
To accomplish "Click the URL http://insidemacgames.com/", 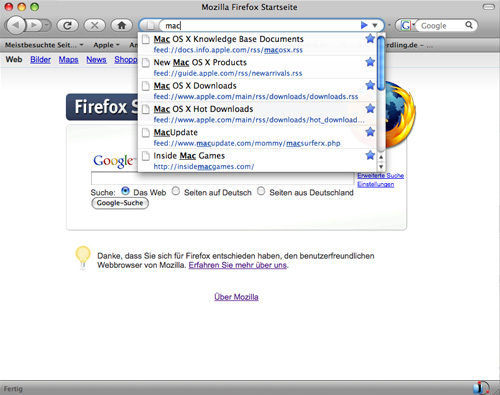I will pos(204,167).
